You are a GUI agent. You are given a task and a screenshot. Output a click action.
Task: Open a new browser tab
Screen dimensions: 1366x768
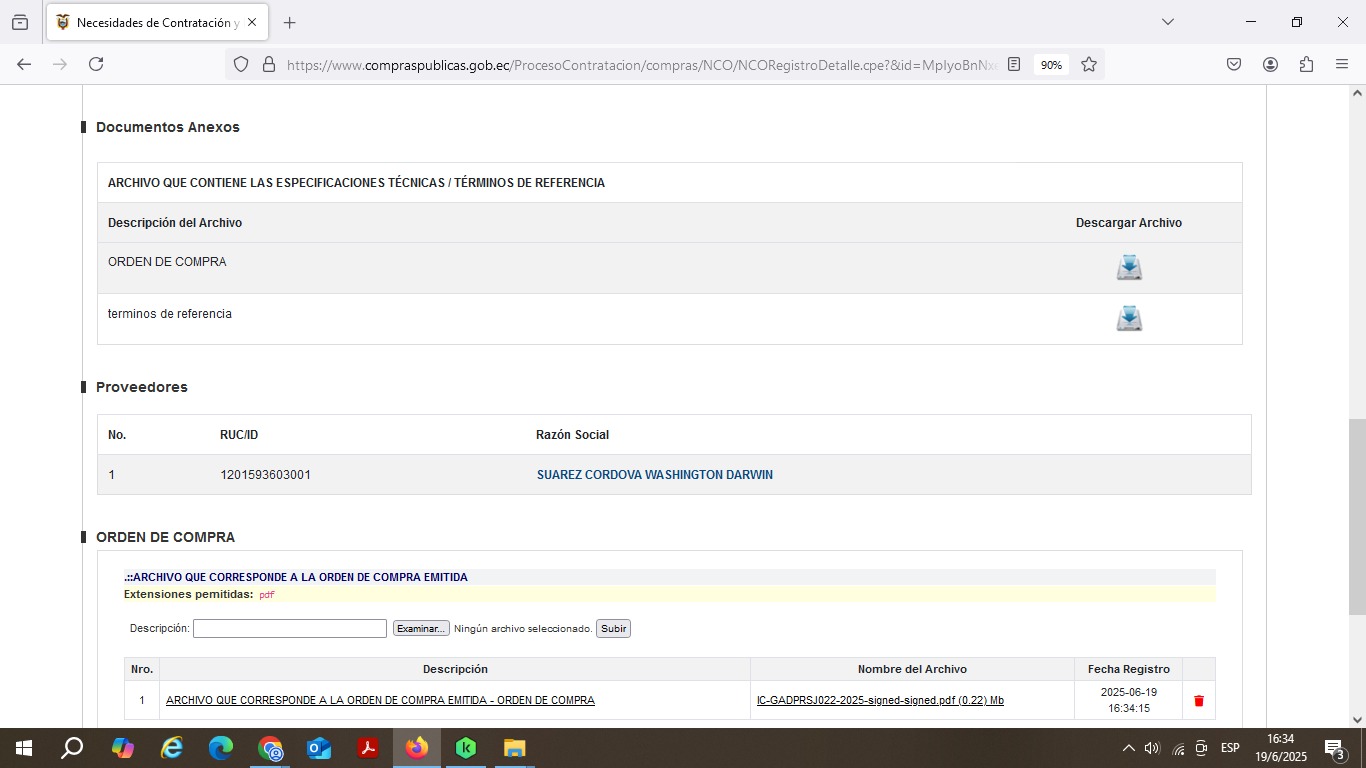coord(290,23)
